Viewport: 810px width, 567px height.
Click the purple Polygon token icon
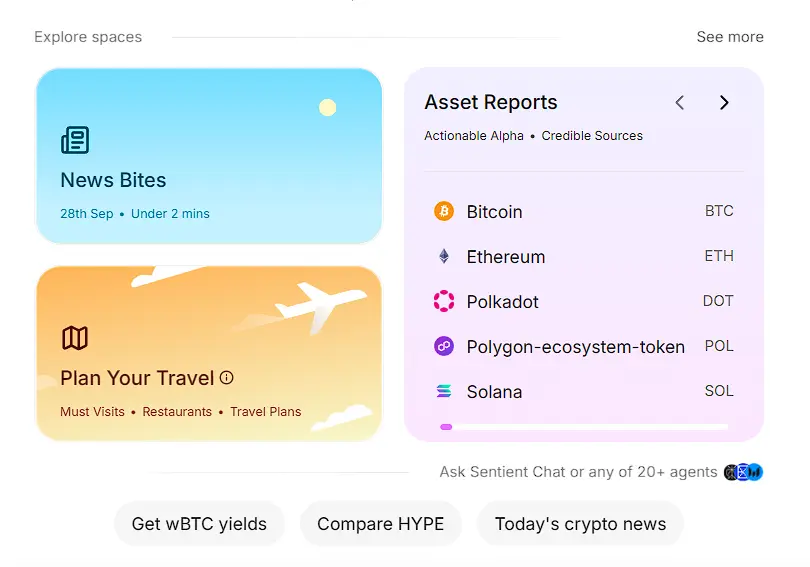444,346
